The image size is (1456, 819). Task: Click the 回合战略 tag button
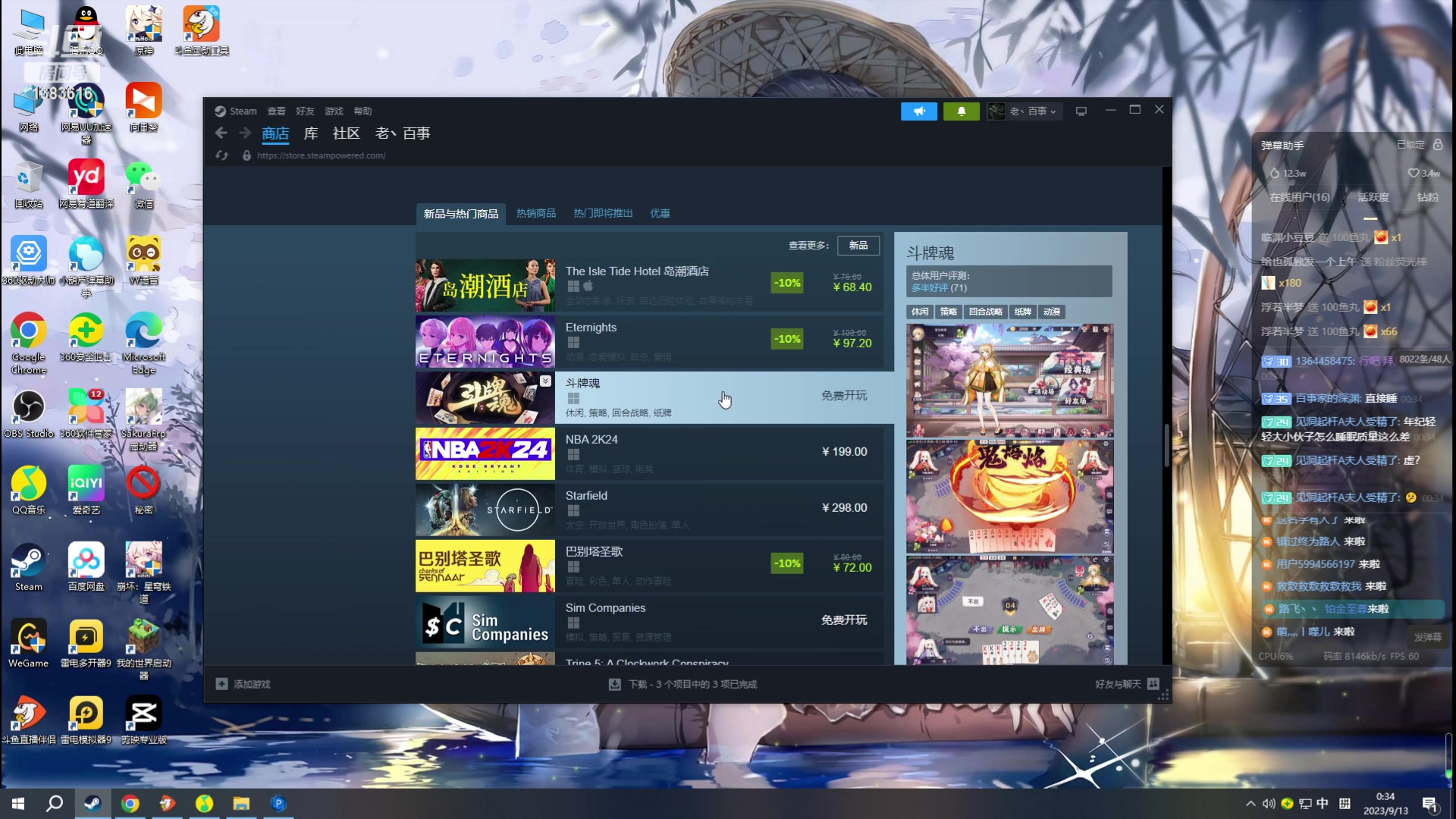pos(986,312)
